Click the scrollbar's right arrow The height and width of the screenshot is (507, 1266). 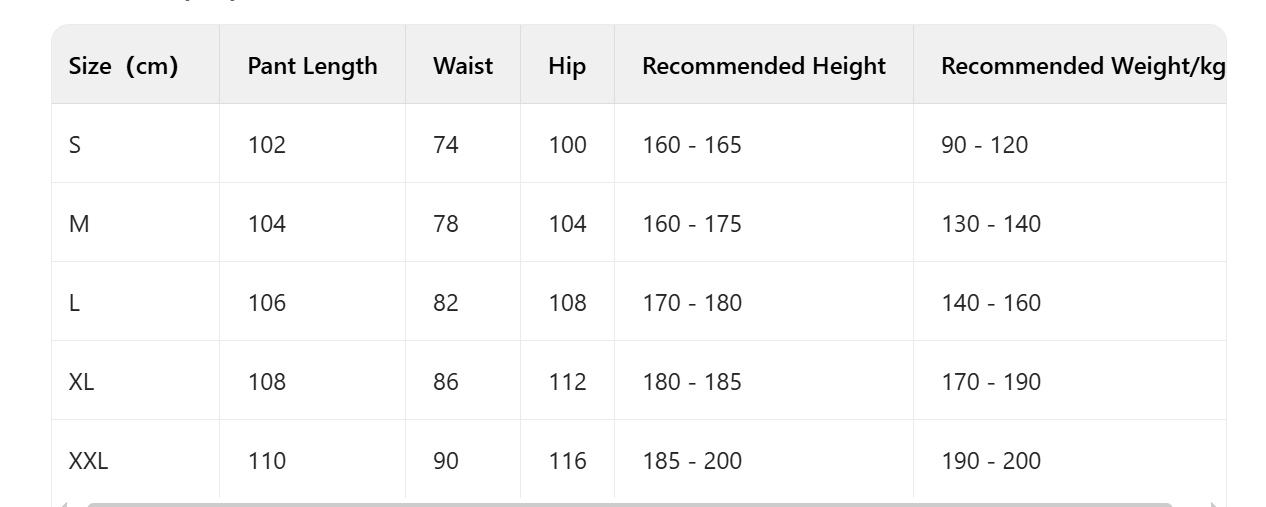click(x=1213, y=504)
